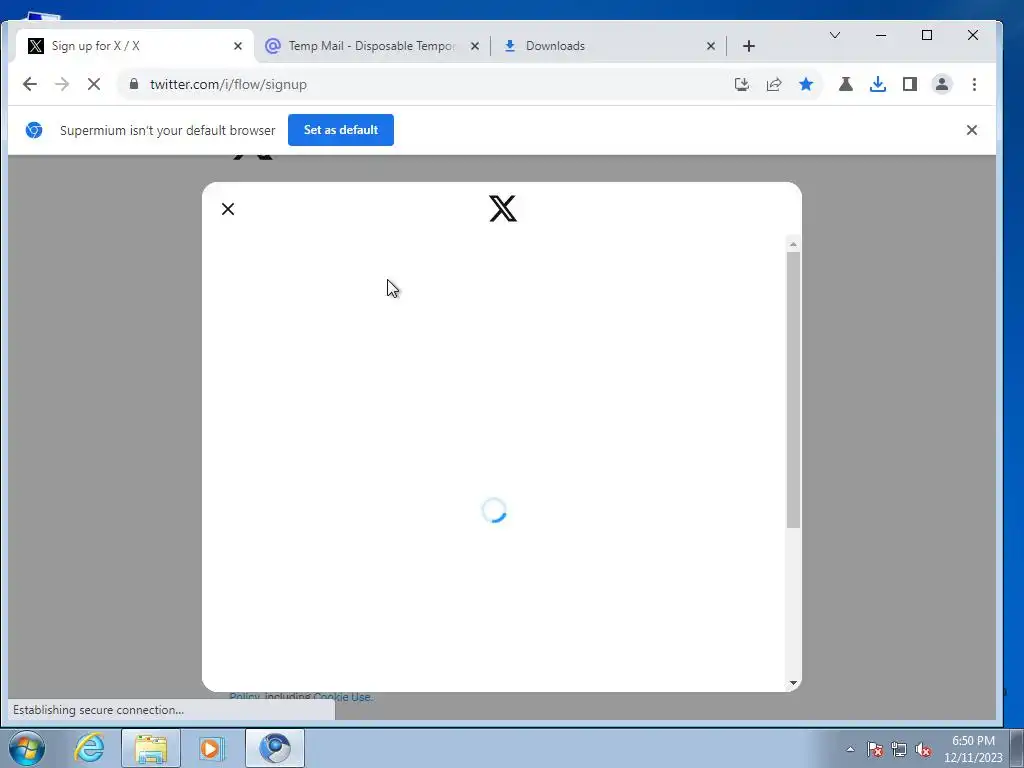Click the Show desktop button
The height and width of the screenshot is (768, 1024).
(1017, 748)
